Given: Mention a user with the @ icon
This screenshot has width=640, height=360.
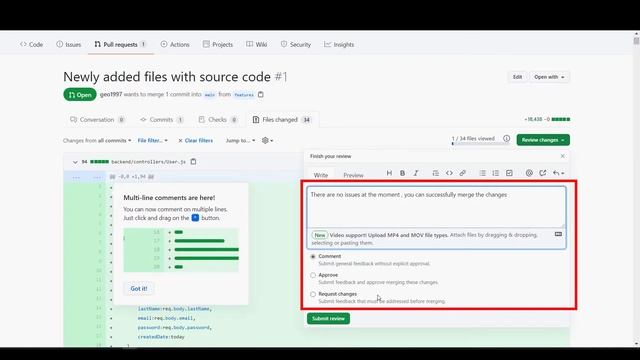Looking at the screenshot, I should [x=529, y=173].
